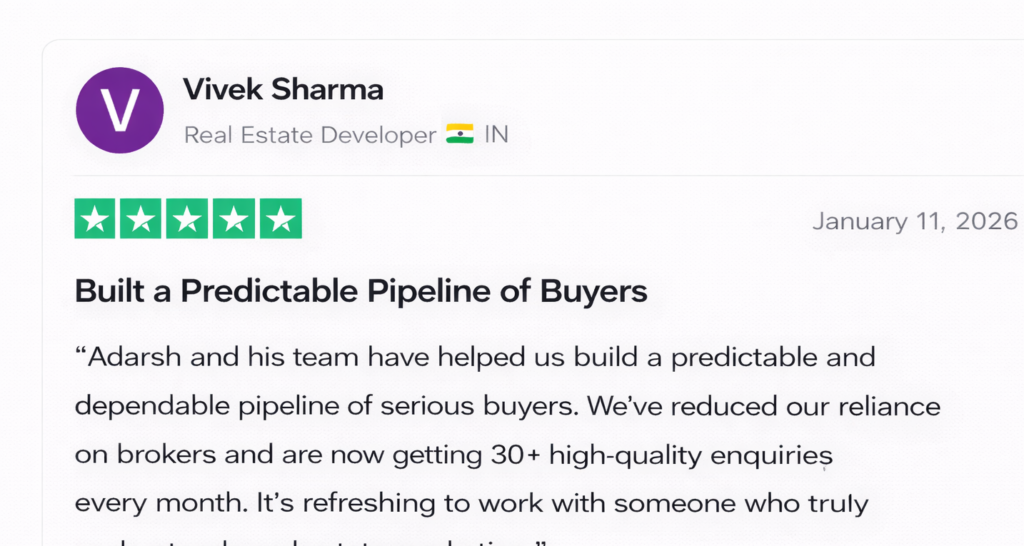Click the name Adarsh in the review

tap(127, 357)
